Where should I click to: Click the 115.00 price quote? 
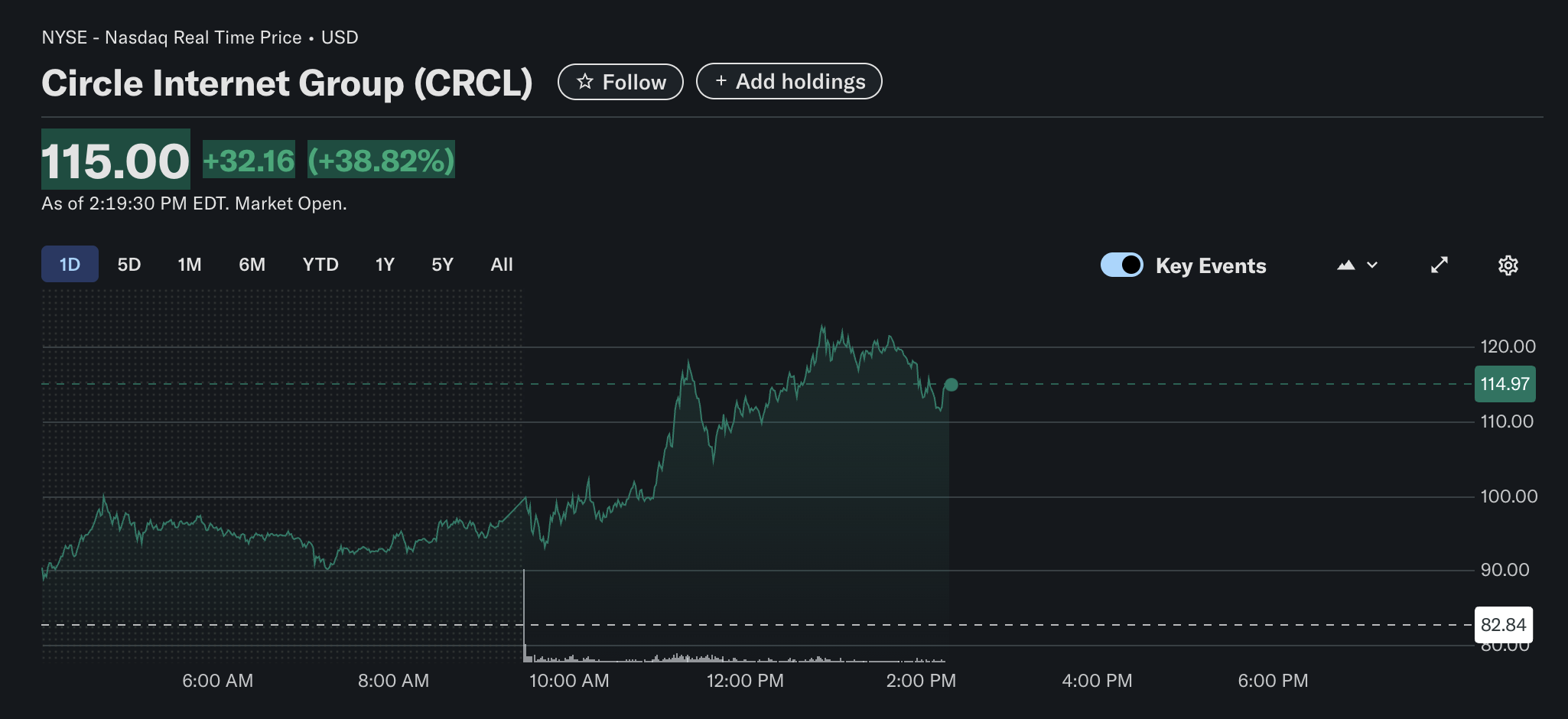coord(115,161)
